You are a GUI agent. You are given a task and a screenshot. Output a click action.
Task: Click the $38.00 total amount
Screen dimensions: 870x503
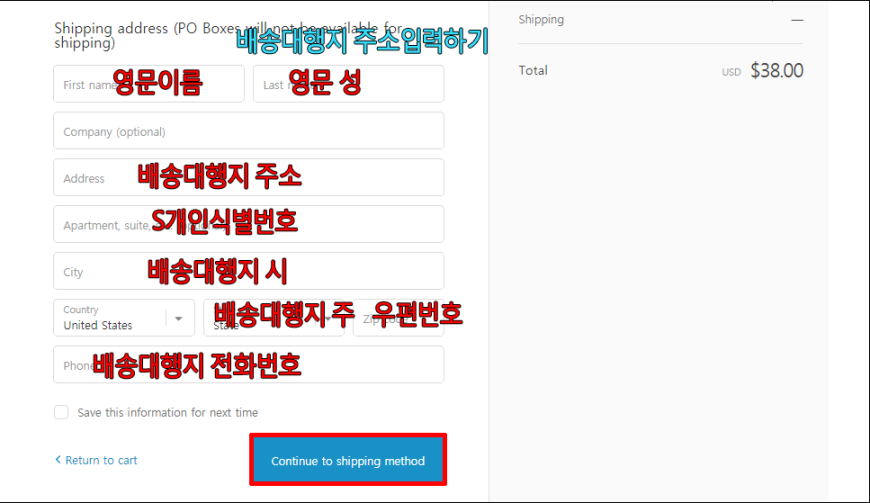[x=777, y=70]
